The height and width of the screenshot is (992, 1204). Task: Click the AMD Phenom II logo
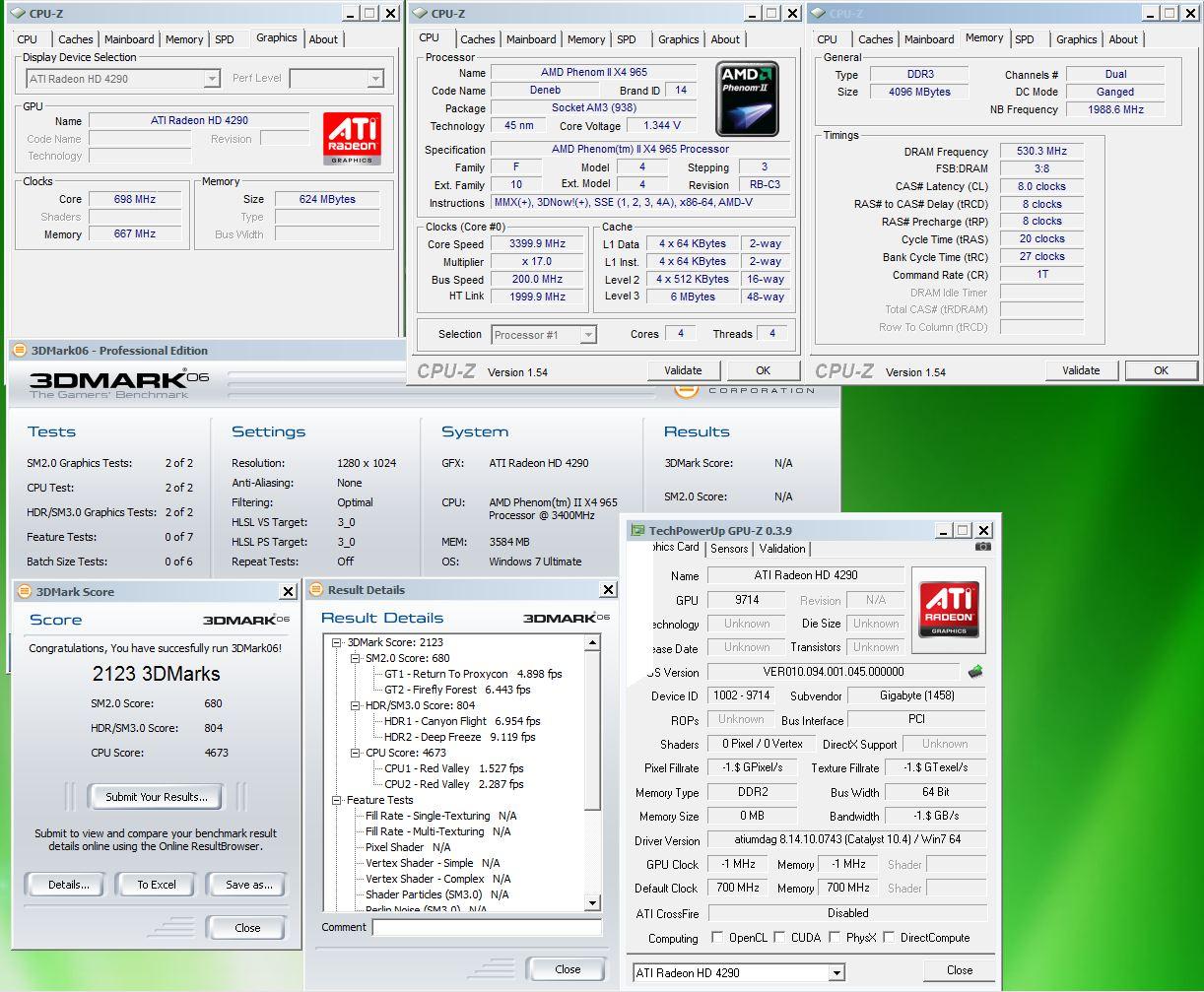coord(748,99)
